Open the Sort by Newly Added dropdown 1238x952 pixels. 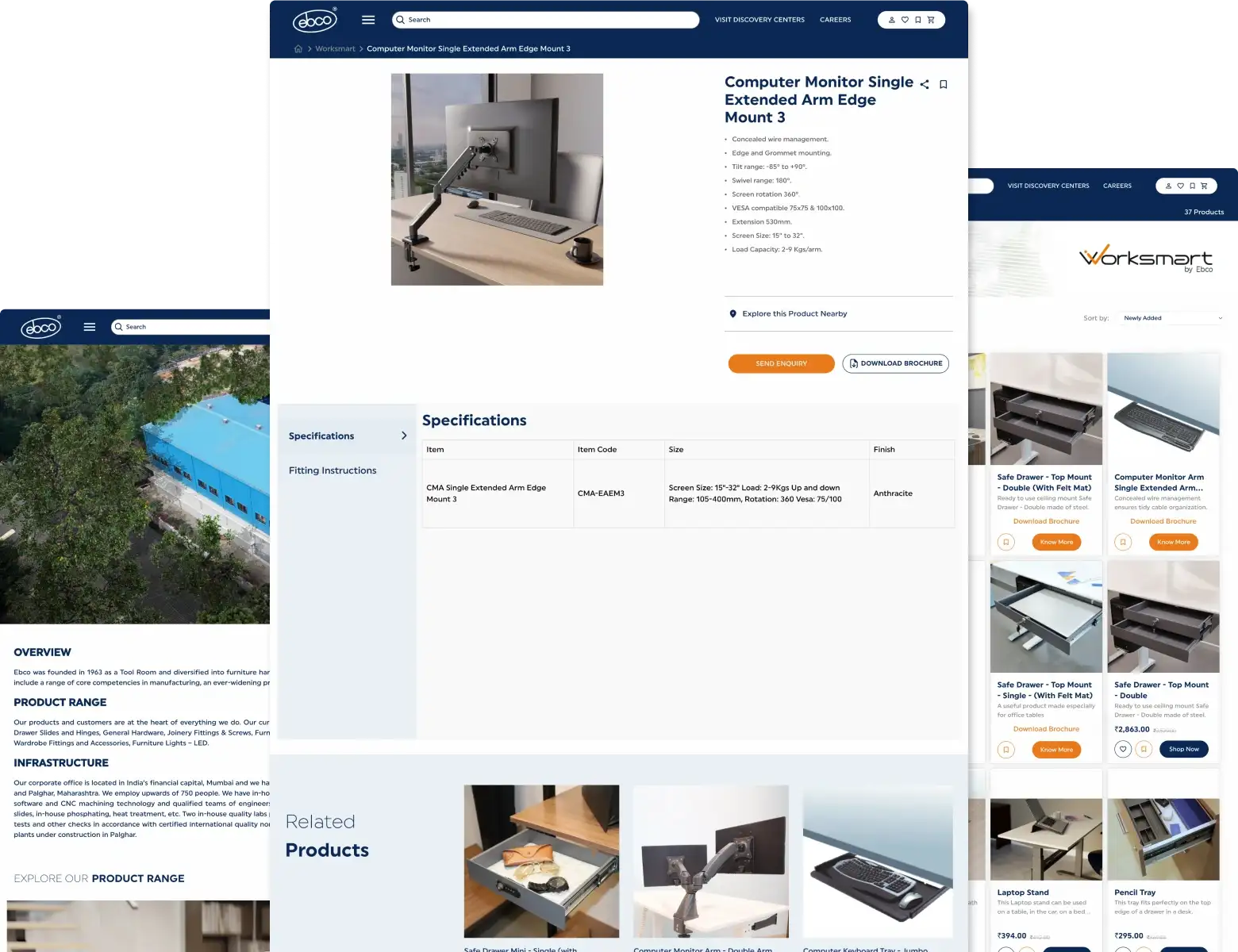pos(1171,317)
